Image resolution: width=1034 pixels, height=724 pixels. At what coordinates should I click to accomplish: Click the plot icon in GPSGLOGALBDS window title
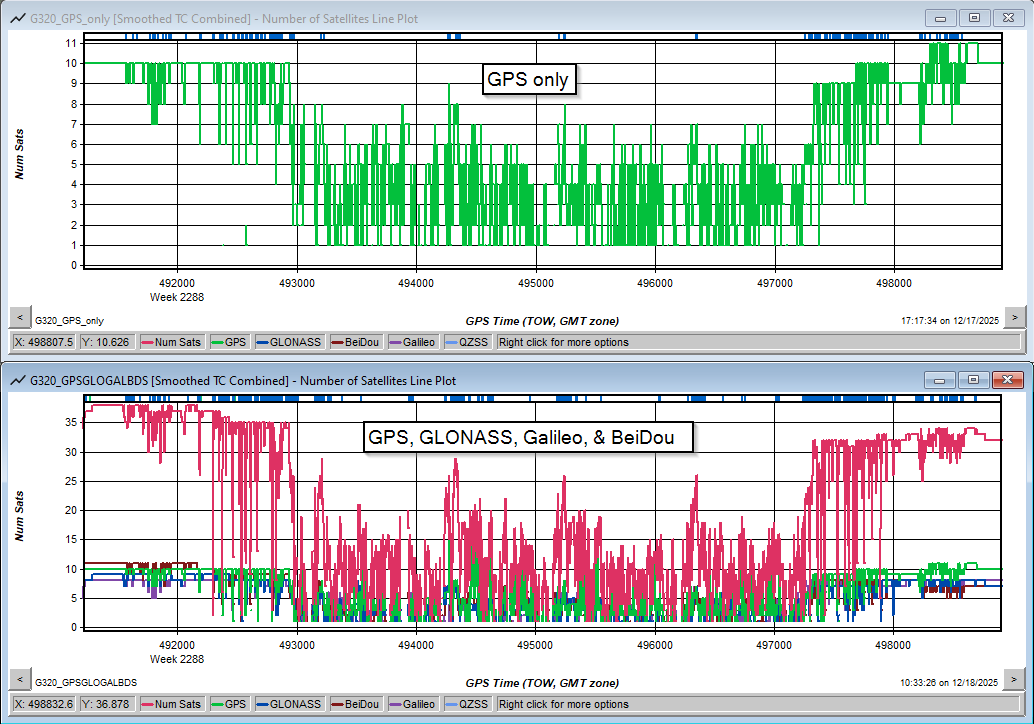click(18, 380)
